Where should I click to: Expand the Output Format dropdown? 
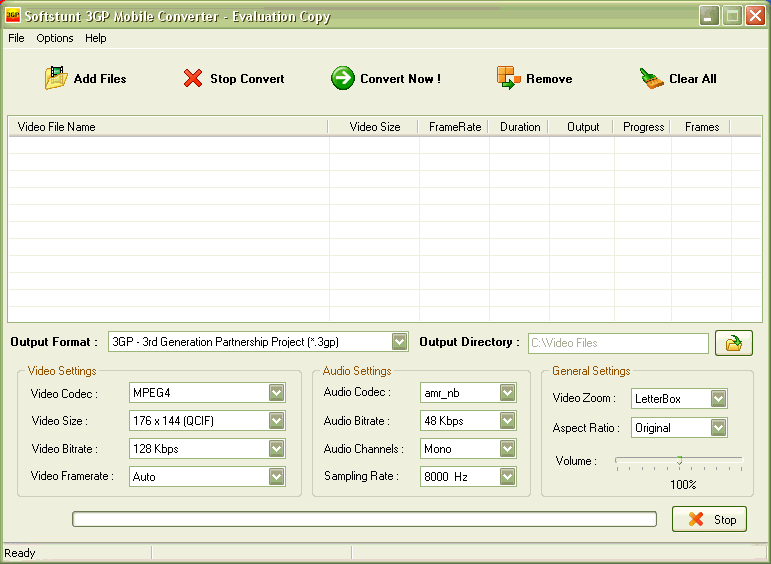(400, 342)
